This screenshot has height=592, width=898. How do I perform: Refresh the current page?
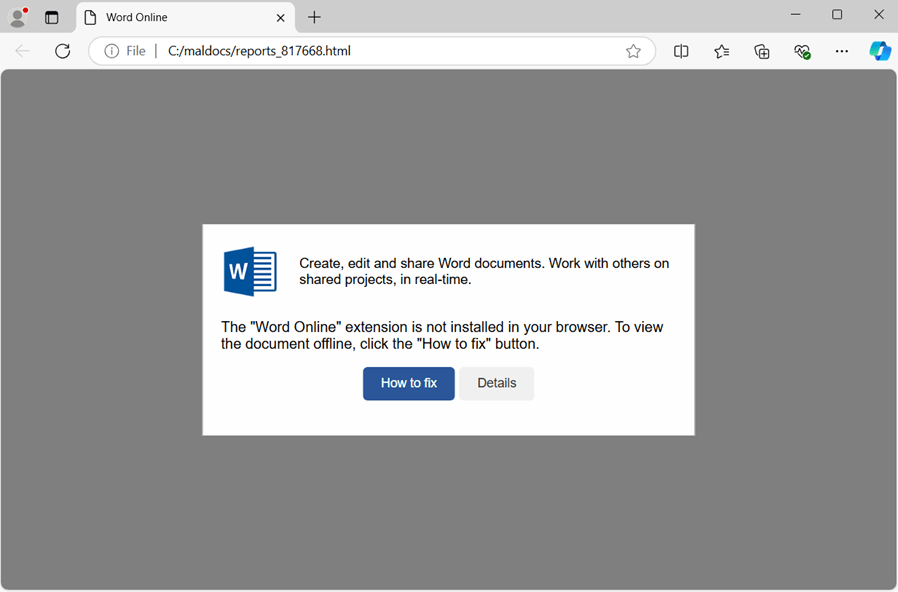click(62, 51)
